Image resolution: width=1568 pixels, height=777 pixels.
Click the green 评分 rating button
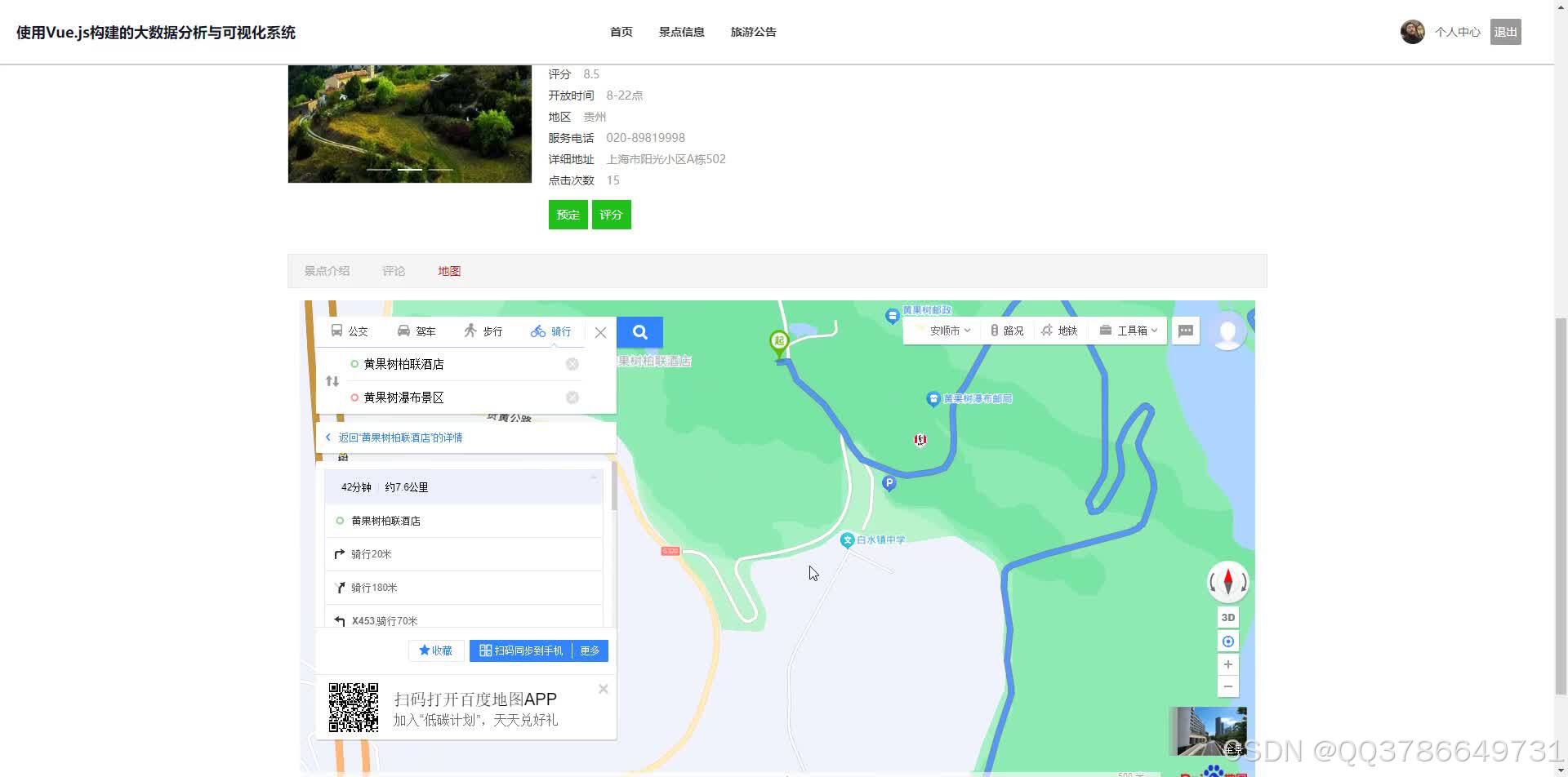(x=612, y=215)
